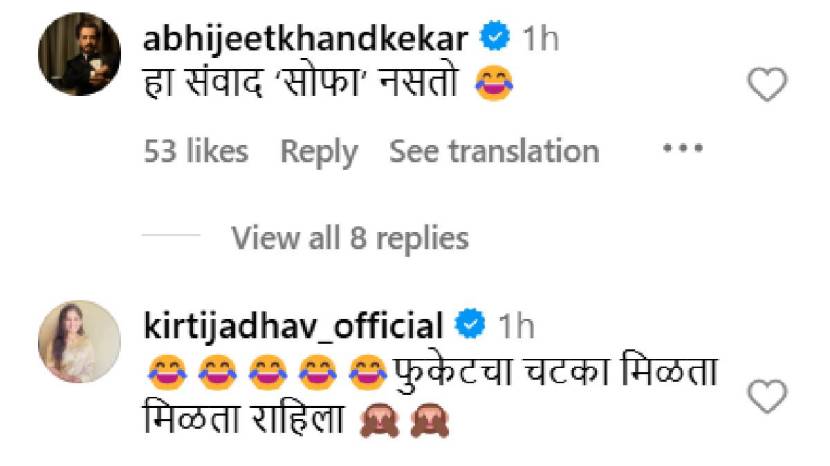The height and width of the screenshot is (466, 830).
Task: Like kirtijadhav_official's comment with the heart icon
Action: coord(767,396)
